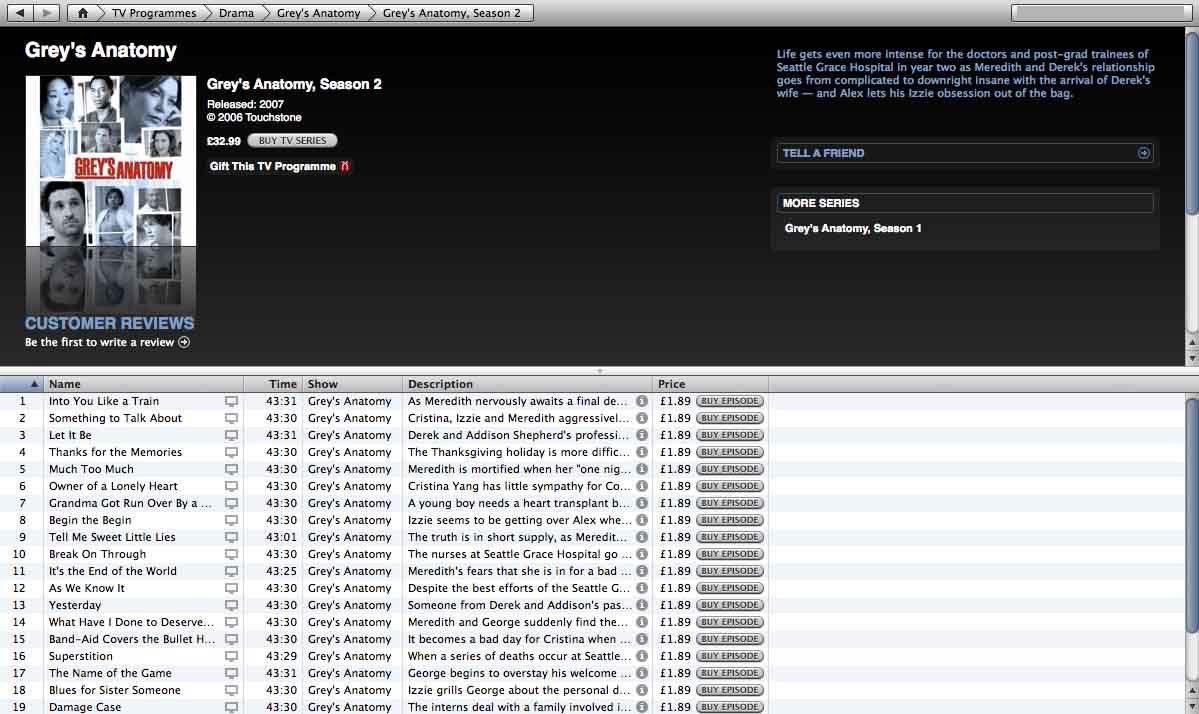Open Tell a Friend
The height and width of the screenshot is (714, 1199).
(x=964, y=153)
